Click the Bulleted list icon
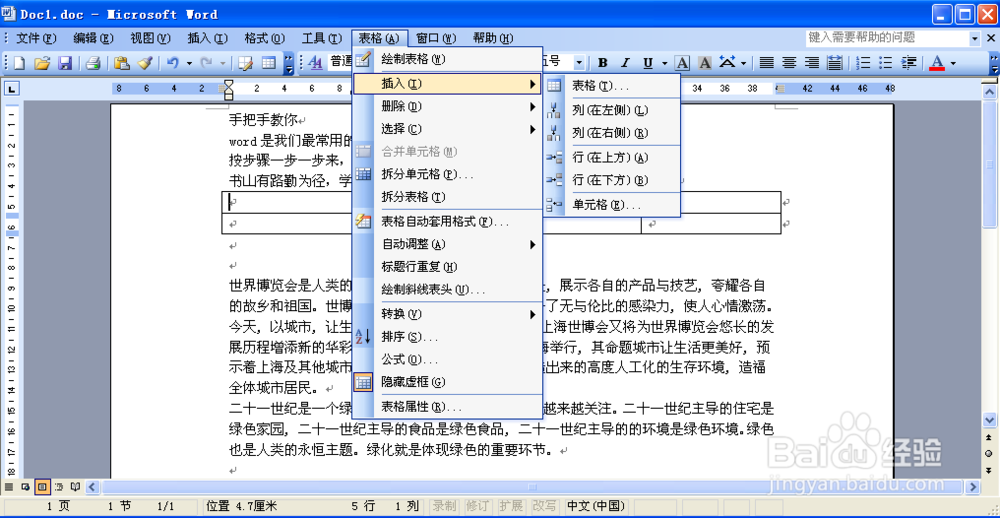This screenshot has height=518, width=1000. click(x=885, y=63)
